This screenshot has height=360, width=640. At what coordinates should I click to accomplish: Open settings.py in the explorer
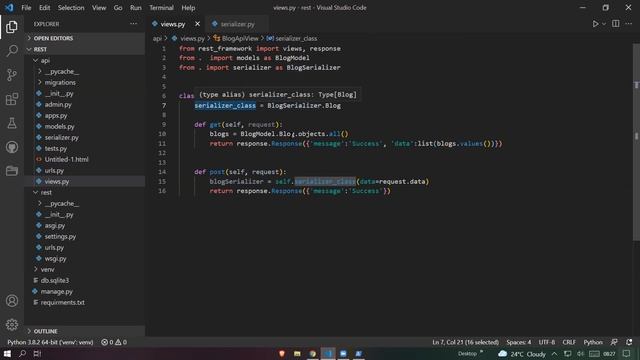coord(85,236)
